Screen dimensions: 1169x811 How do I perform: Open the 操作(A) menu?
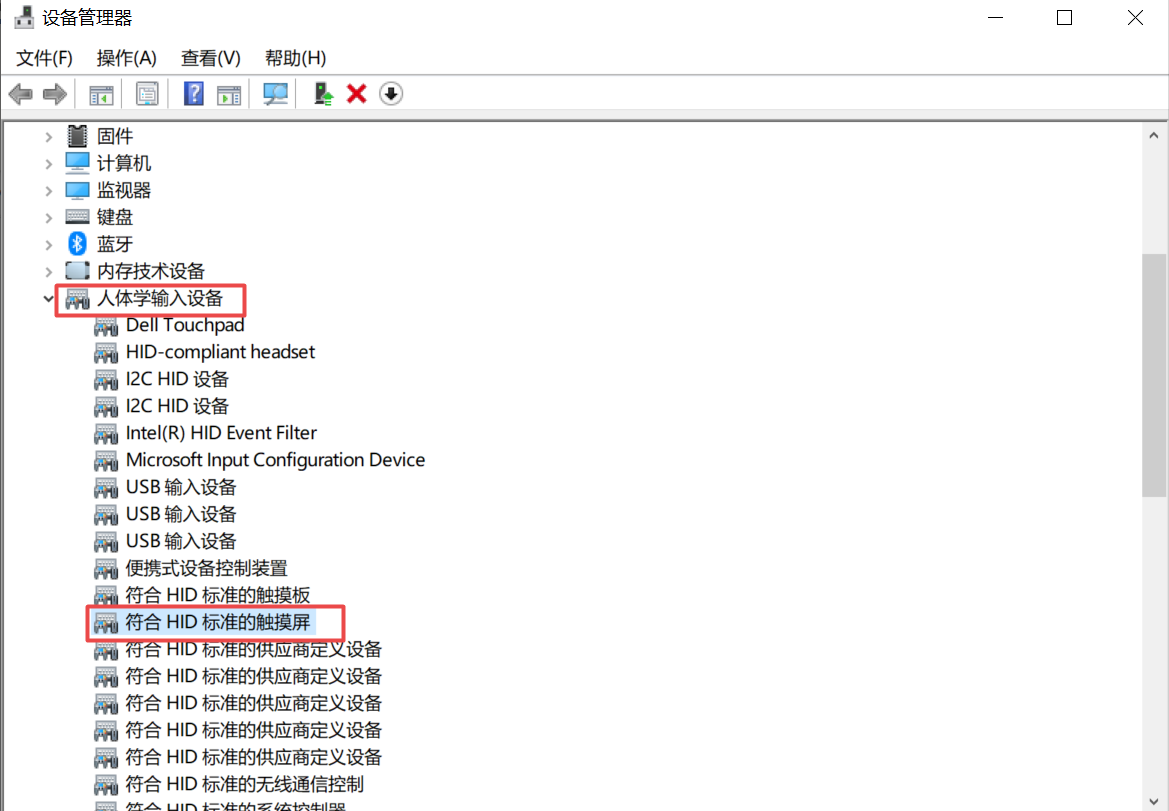127,58
